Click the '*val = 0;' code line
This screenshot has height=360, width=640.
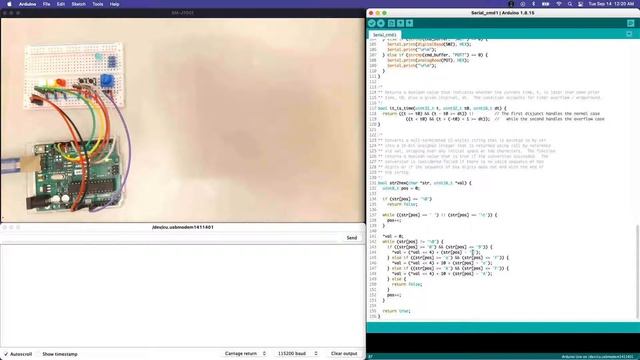click(393, 236)
